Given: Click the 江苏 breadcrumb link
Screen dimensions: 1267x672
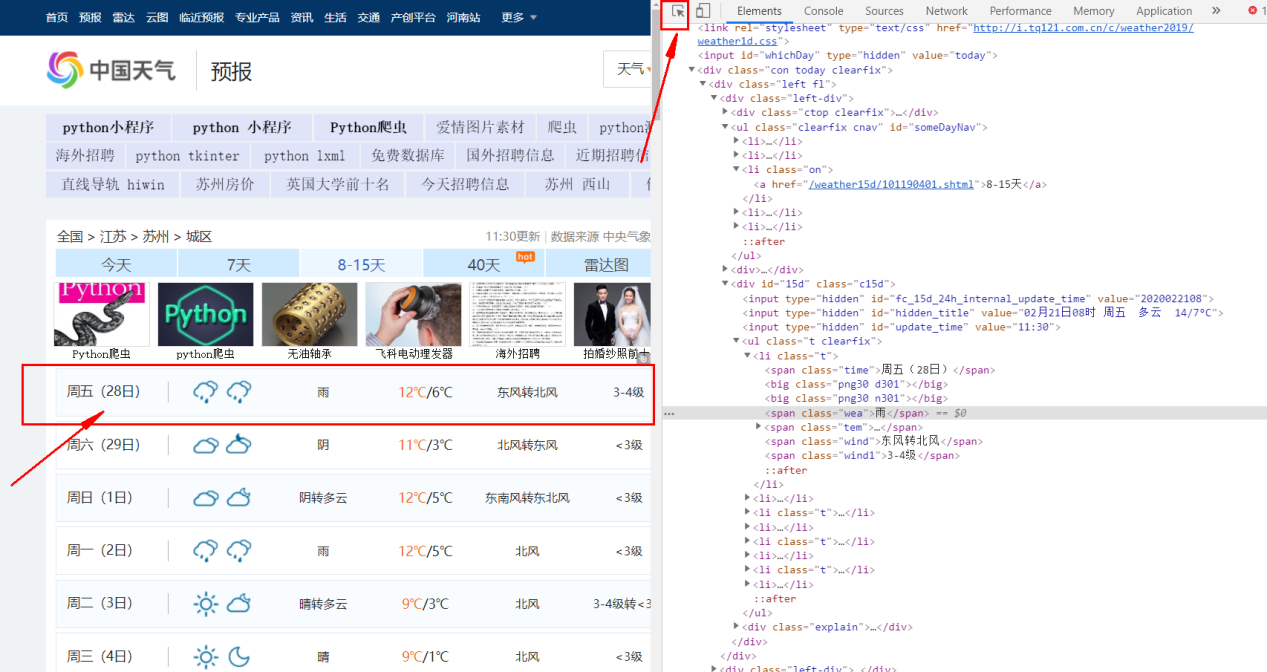Looking at the screenshot, I should coord(112,237).
